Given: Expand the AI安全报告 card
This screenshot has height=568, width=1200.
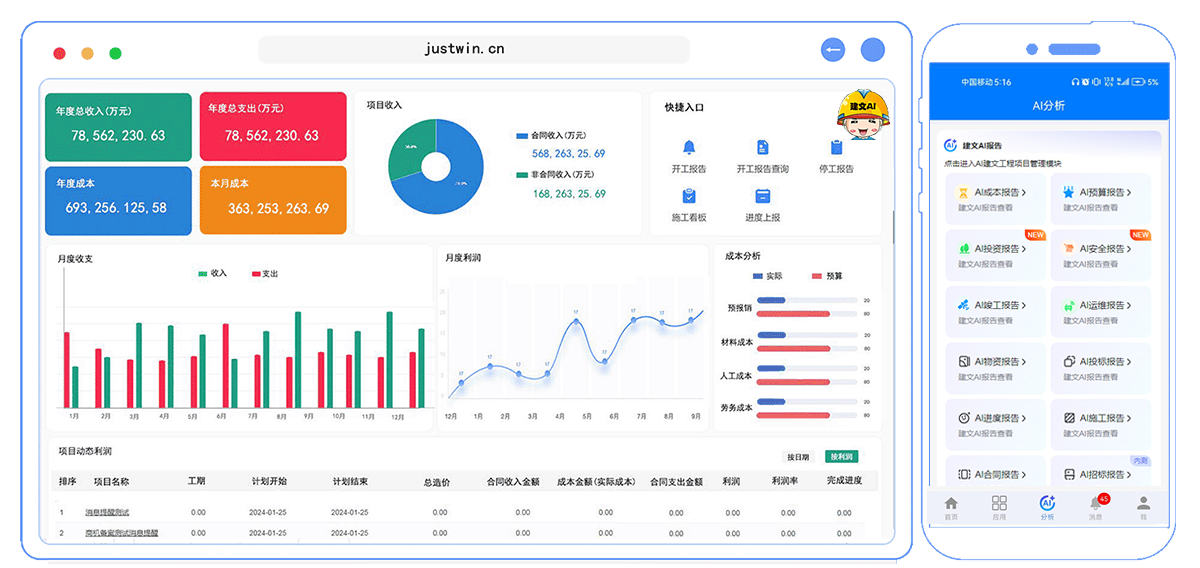Looking at the screenshot, I should (x=1100, y=249).
